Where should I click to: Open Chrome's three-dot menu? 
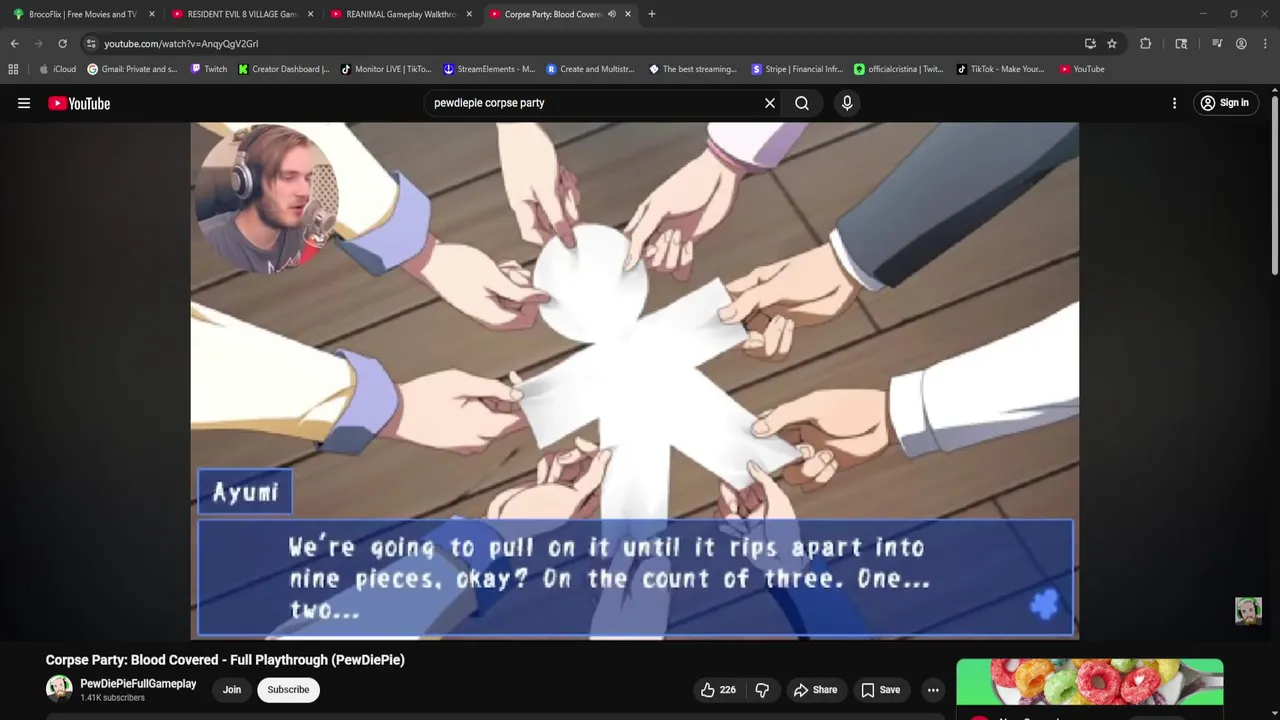[x=1265, y=44]
